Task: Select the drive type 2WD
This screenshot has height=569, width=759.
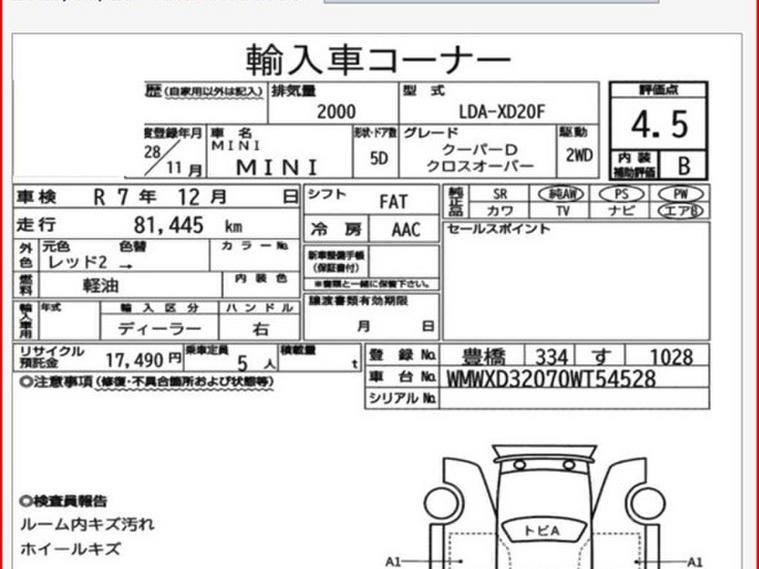Action: point(579,155)
